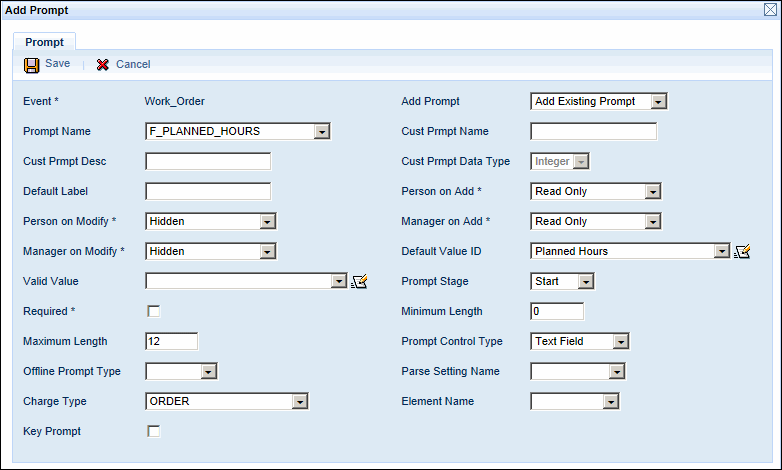Viewport: 782px width, 470px height.
Task: Open the edit icon beside Valid Value
Action: pos(360,282)
